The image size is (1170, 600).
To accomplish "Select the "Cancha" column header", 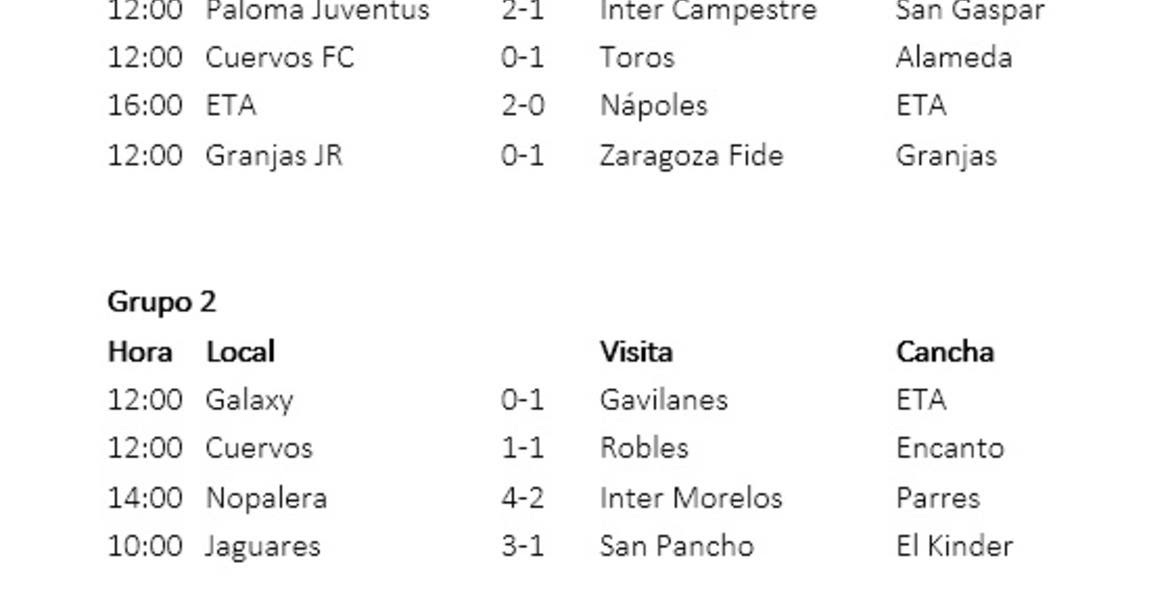I will point(944,352).
